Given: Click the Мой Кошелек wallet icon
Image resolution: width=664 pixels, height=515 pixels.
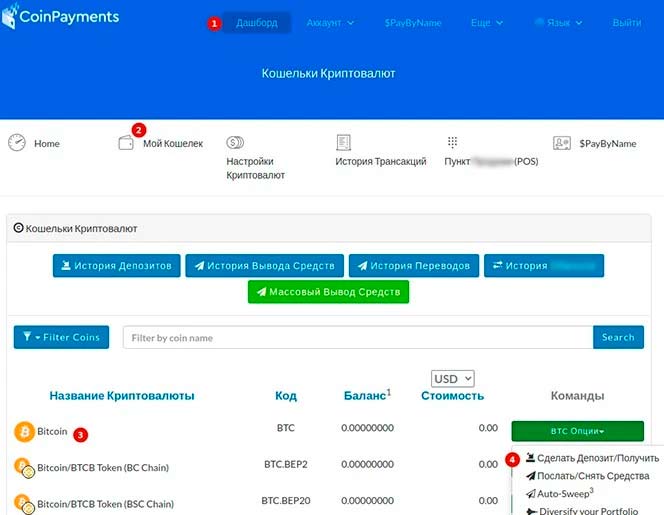Looking at the screenshot, I should coord(126,143).
